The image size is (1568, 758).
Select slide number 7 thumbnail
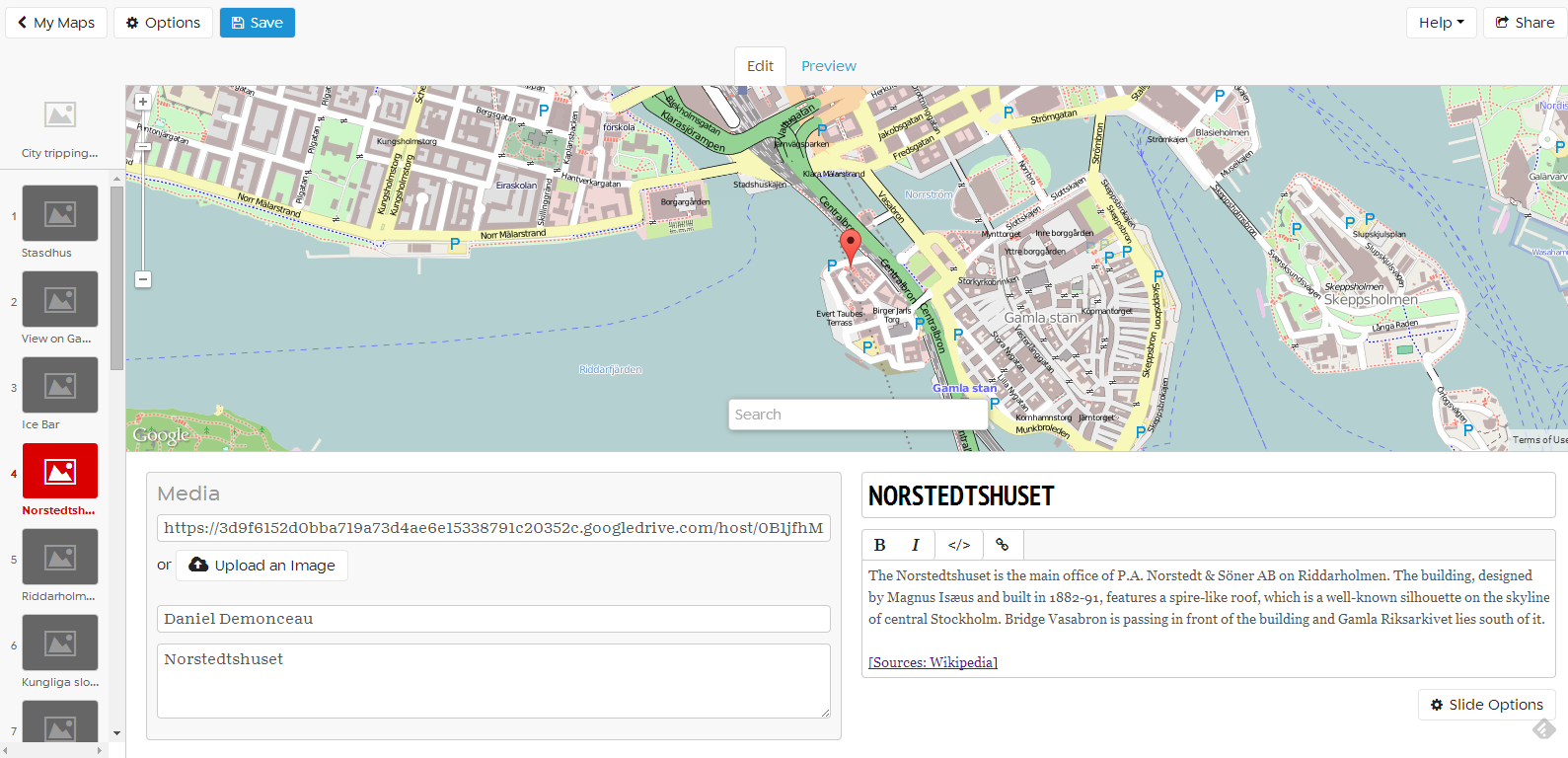(60, 721)
